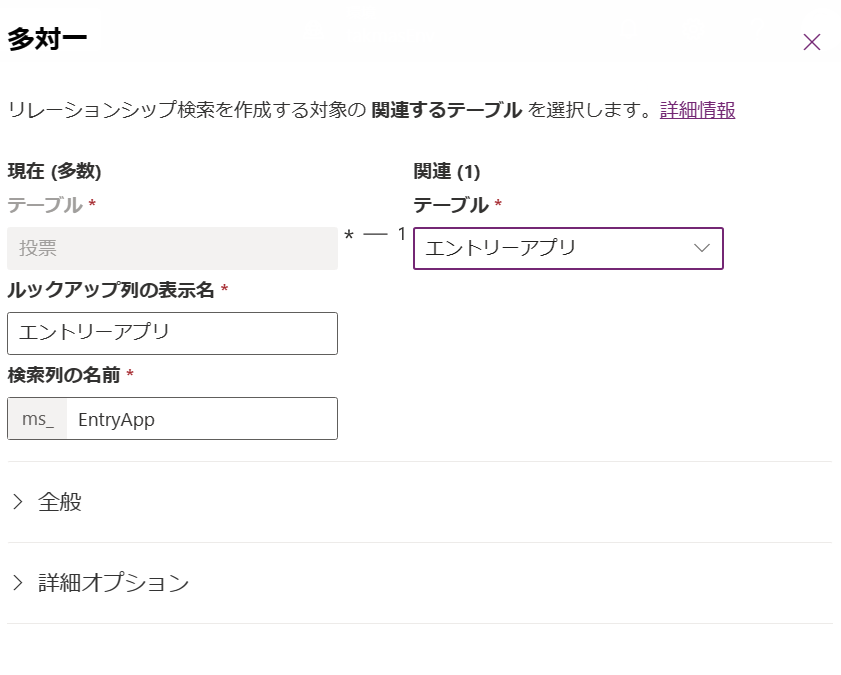Click the 検索列の名前 label
This screenshot has height=675, width=841.
tap(64, 375)
